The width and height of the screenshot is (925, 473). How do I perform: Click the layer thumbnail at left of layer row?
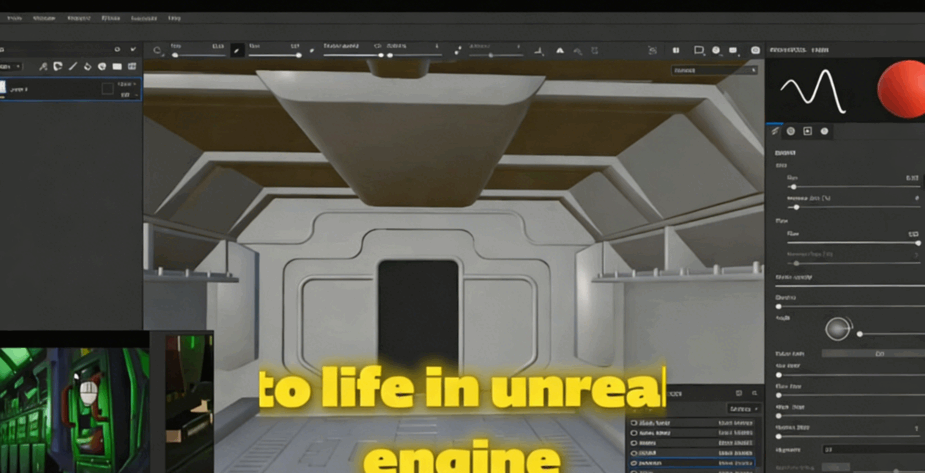coord(2,89)
